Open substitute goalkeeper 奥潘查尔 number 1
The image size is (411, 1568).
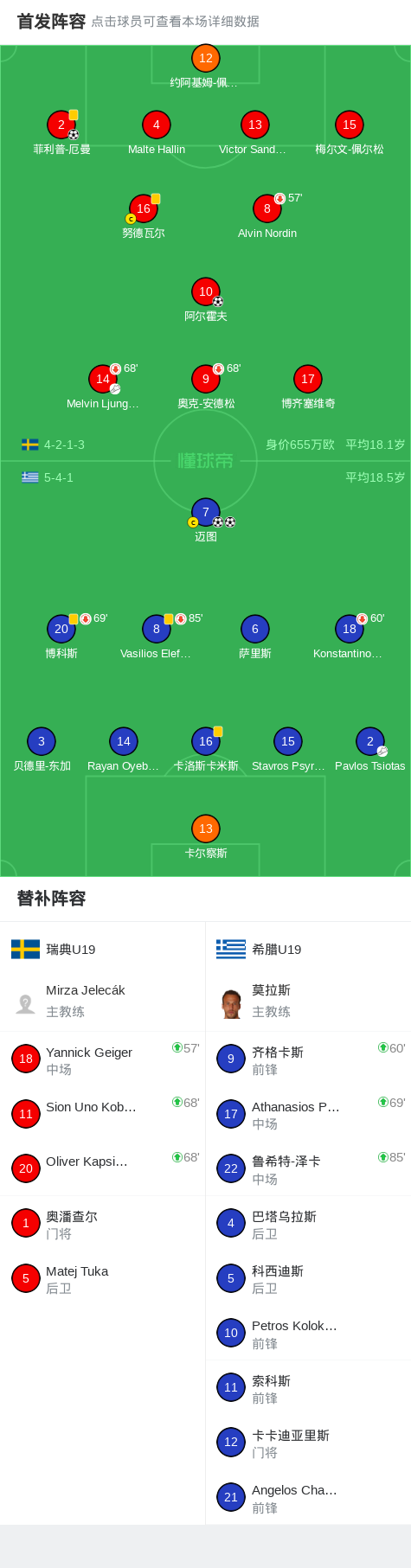point(103,1225)
